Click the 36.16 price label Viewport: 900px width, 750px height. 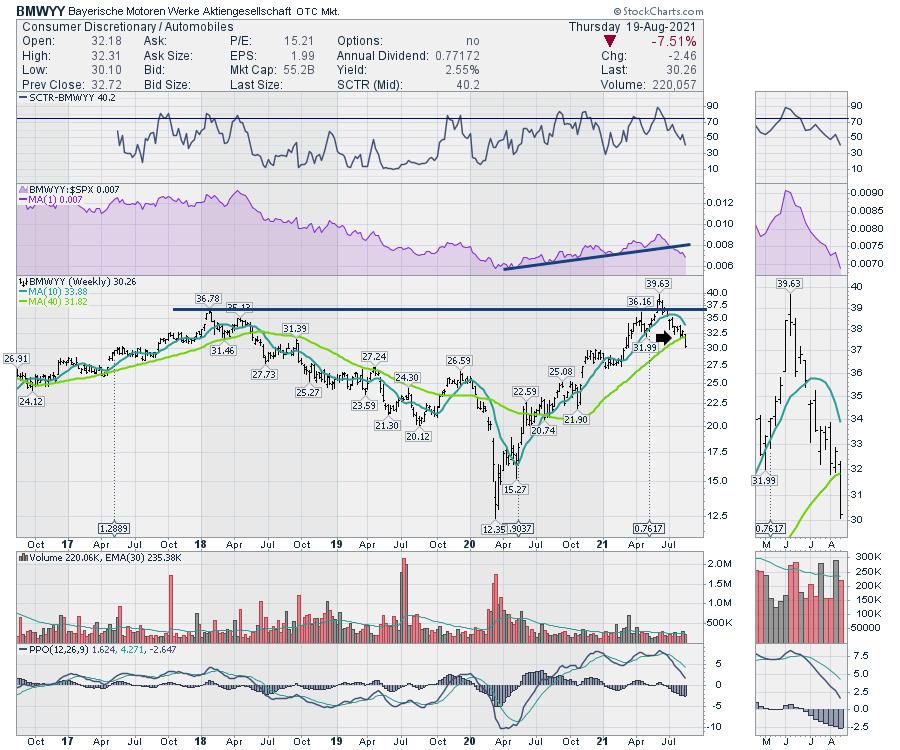click(x=639, y=301)
